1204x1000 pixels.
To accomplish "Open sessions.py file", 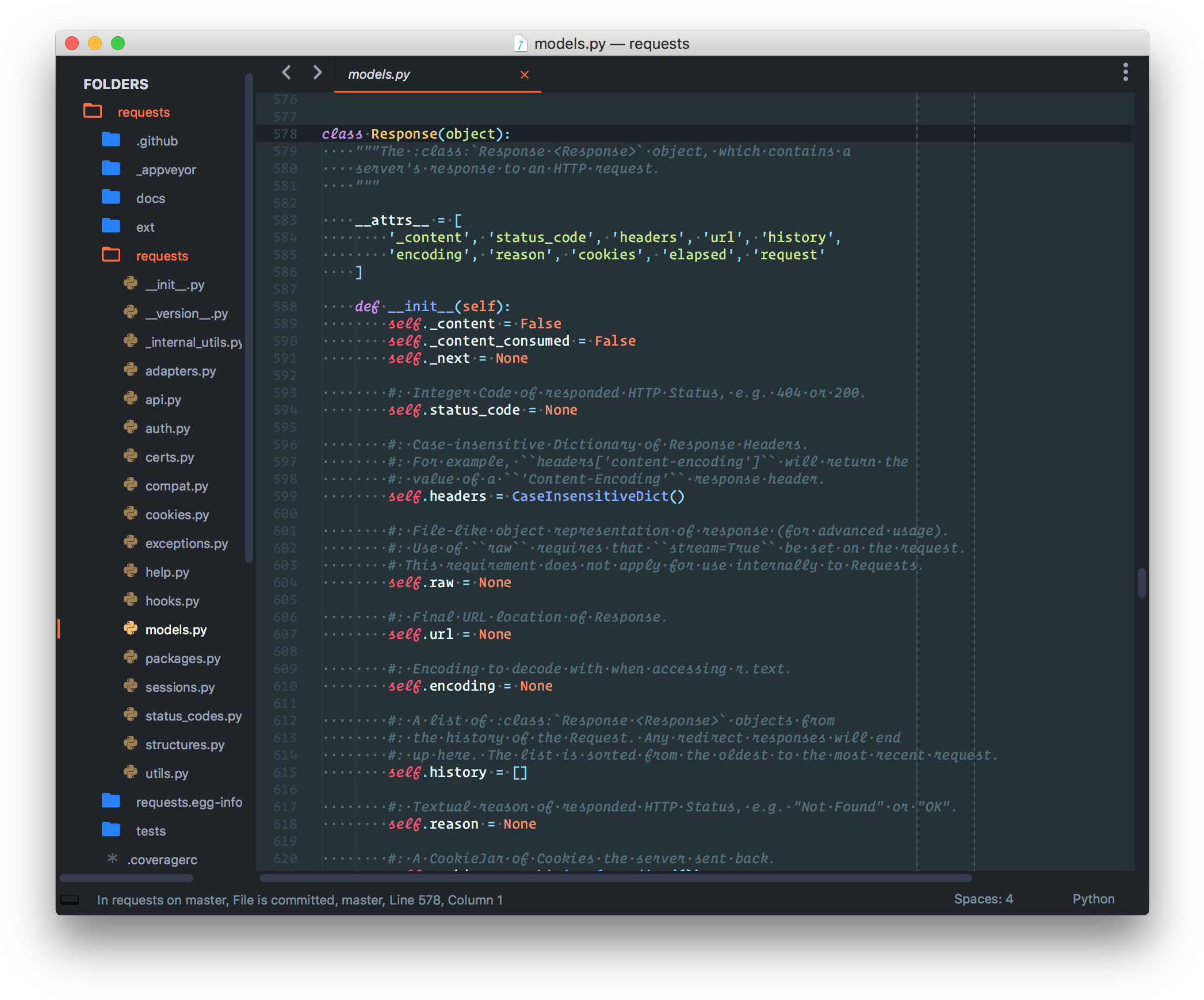I will (180, 687).
